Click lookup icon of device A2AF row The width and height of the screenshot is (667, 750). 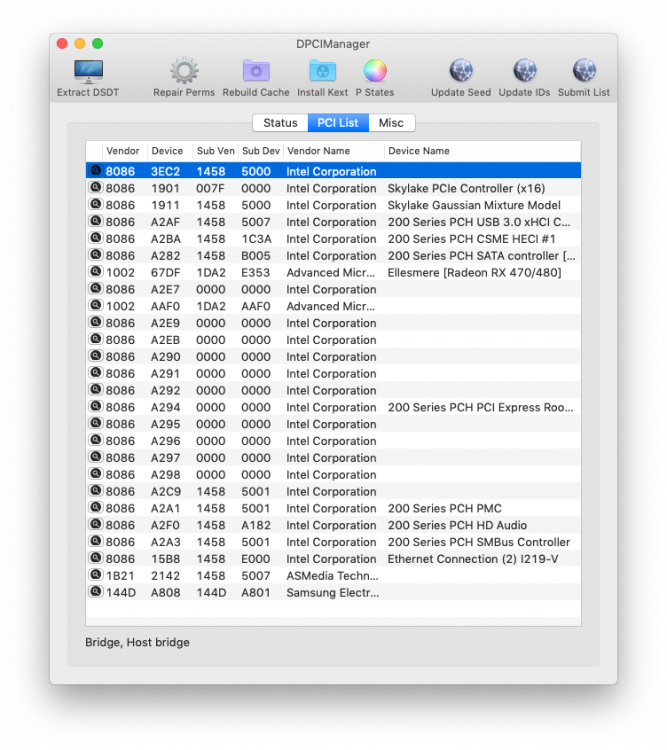coord(96,221)
